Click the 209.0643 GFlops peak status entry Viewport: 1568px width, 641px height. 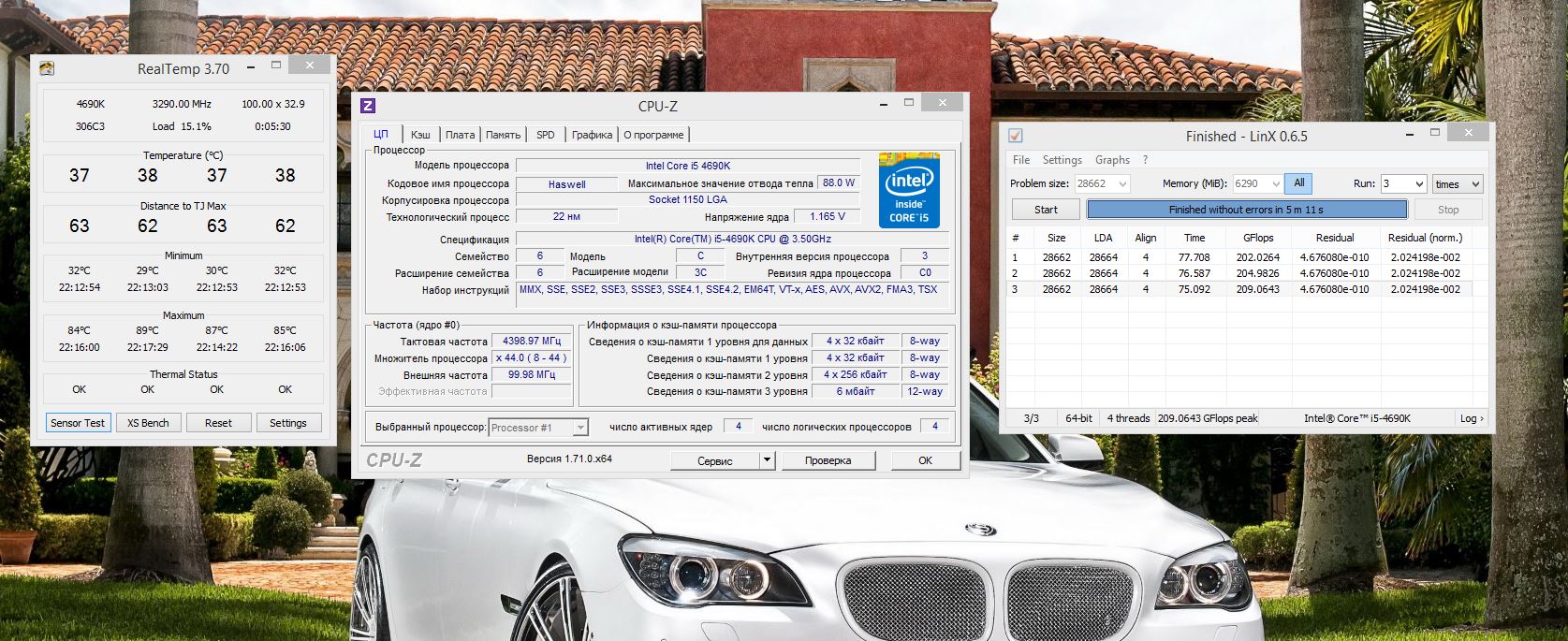click(x=1208, y=418)
